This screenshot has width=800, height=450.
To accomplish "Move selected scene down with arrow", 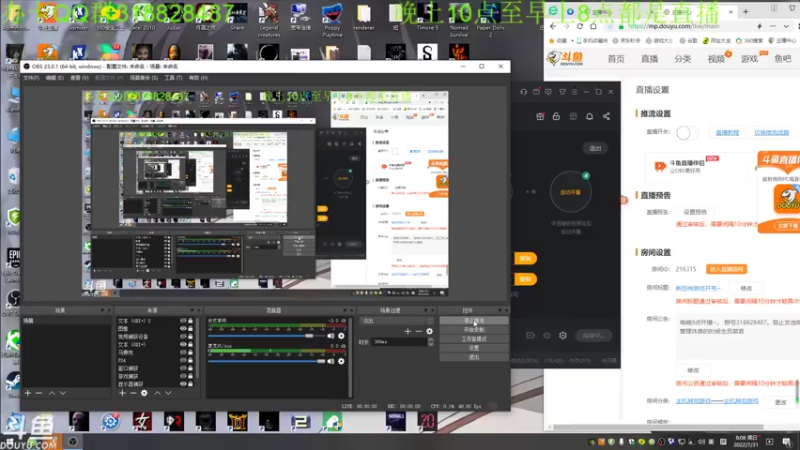I will 63,393.
